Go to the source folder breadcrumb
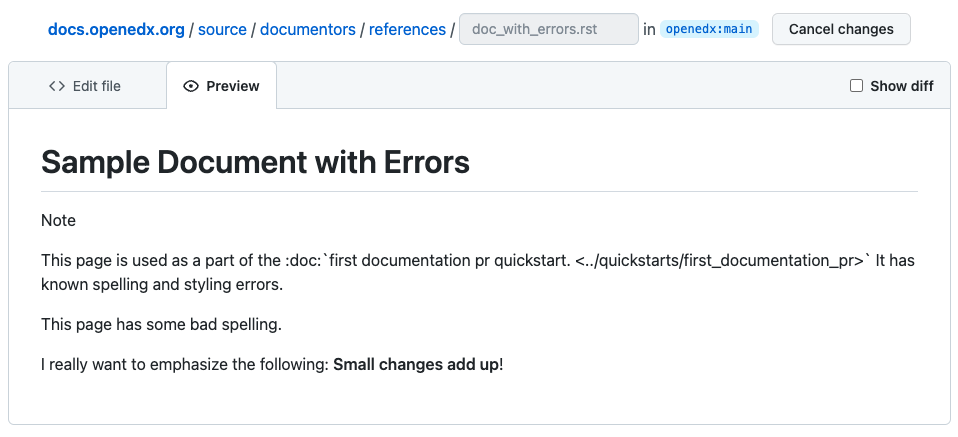 click(222, 29)
